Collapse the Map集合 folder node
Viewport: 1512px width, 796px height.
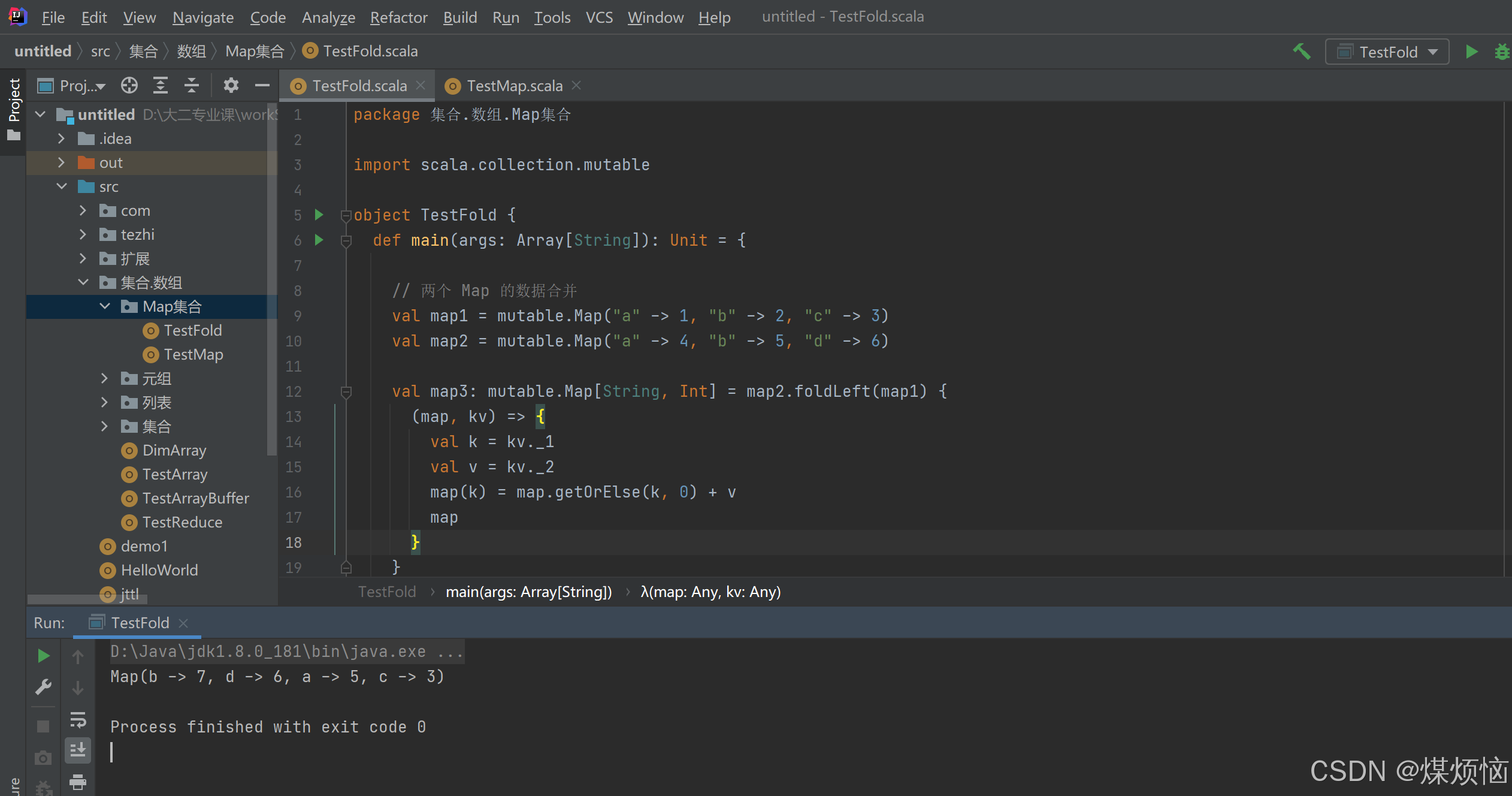coord(105,306)
